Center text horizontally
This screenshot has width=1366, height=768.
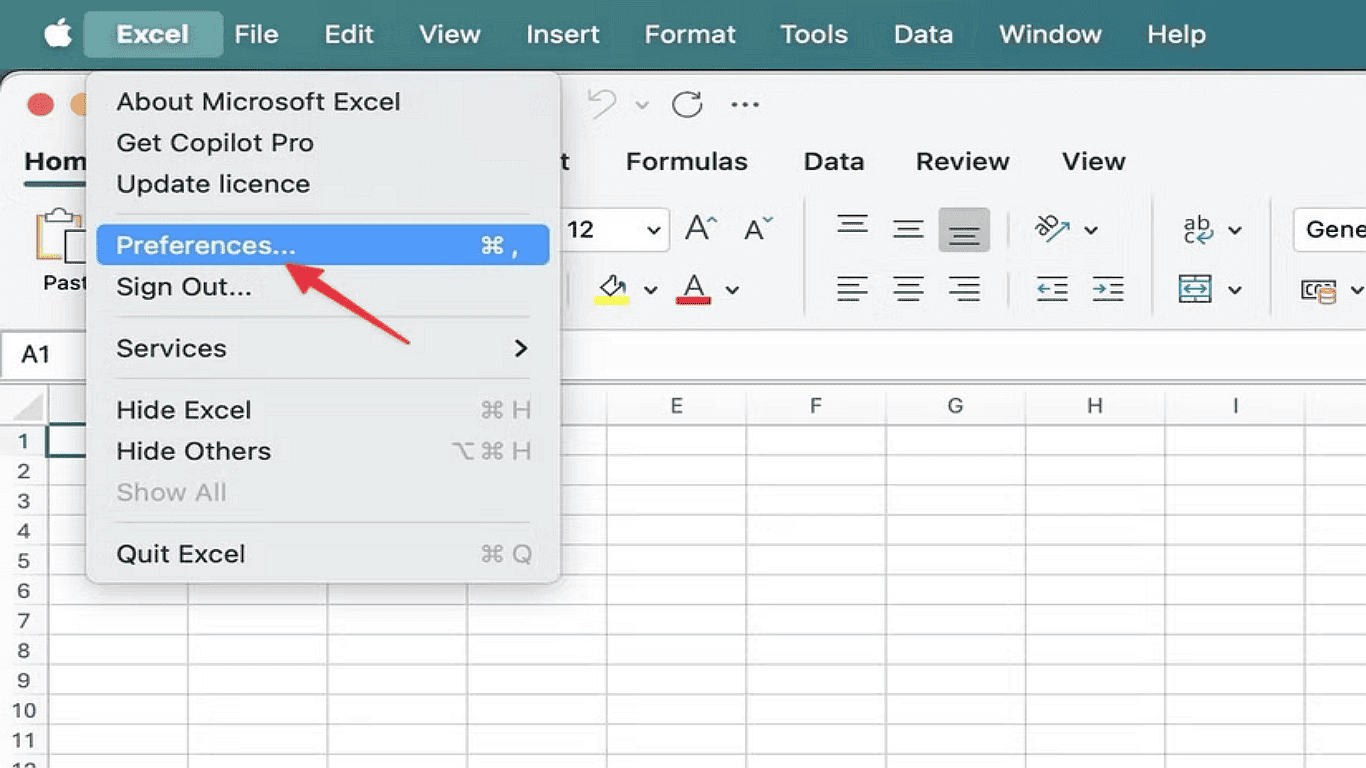[908, 289]
